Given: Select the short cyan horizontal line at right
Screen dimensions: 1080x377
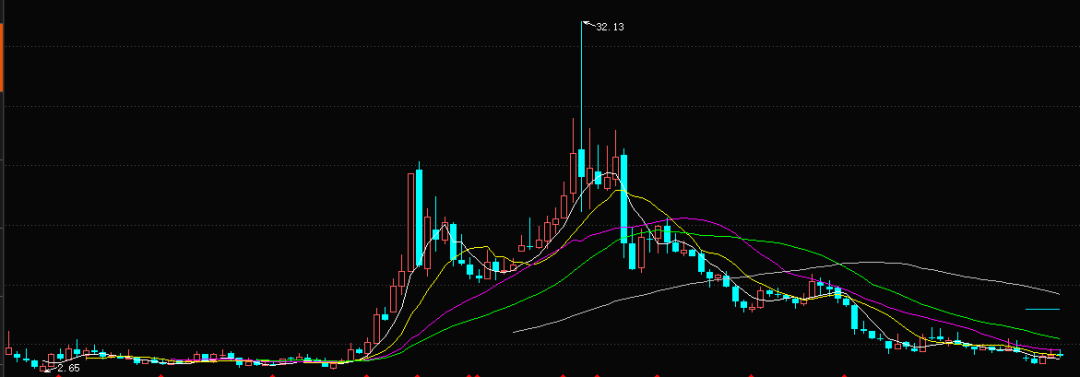Looking at the screenshot, I should point(1043,309).
